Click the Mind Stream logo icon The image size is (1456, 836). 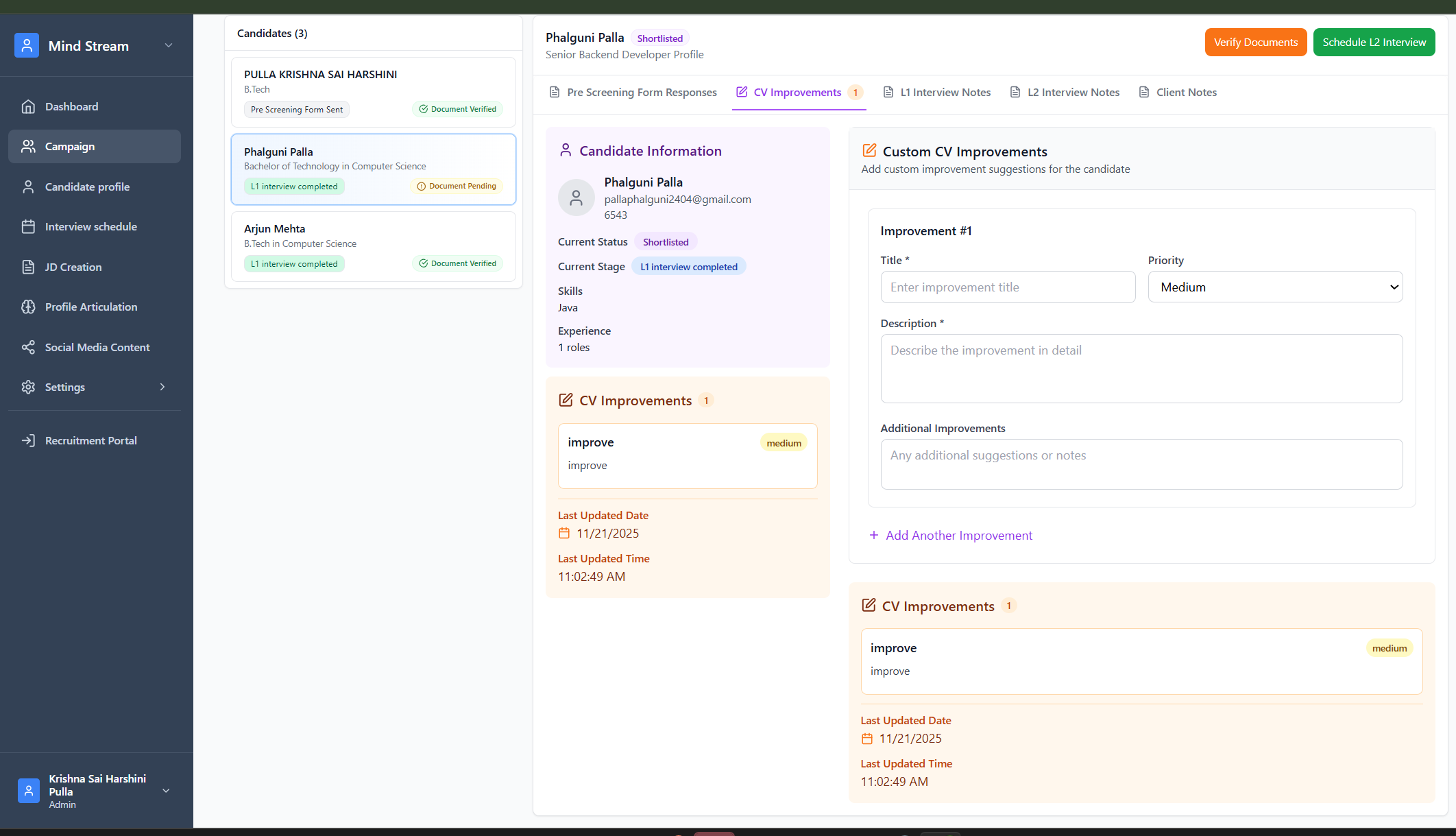[x=27, y=46]
